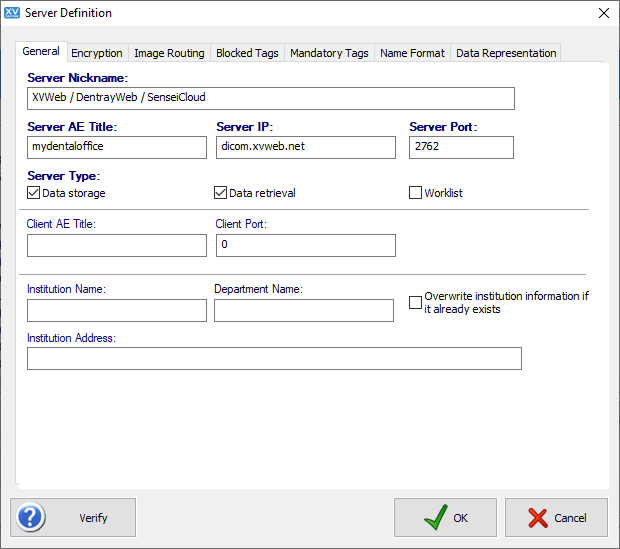Click the Server Port field
Screen dimensions: 620x549
click(x=461, y=148)
